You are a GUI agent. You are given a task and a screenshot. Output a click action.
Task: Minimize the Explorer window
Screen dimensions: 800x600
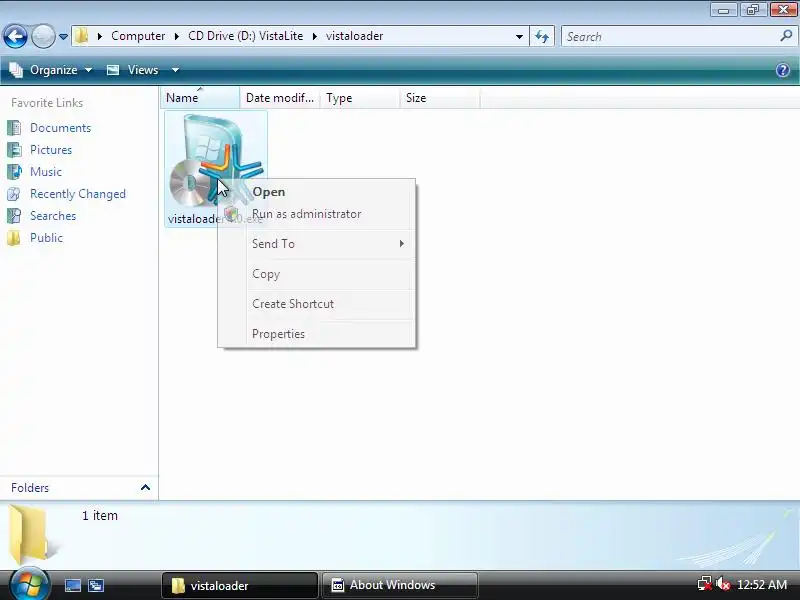pyautogui.click(x=723, y=10)
